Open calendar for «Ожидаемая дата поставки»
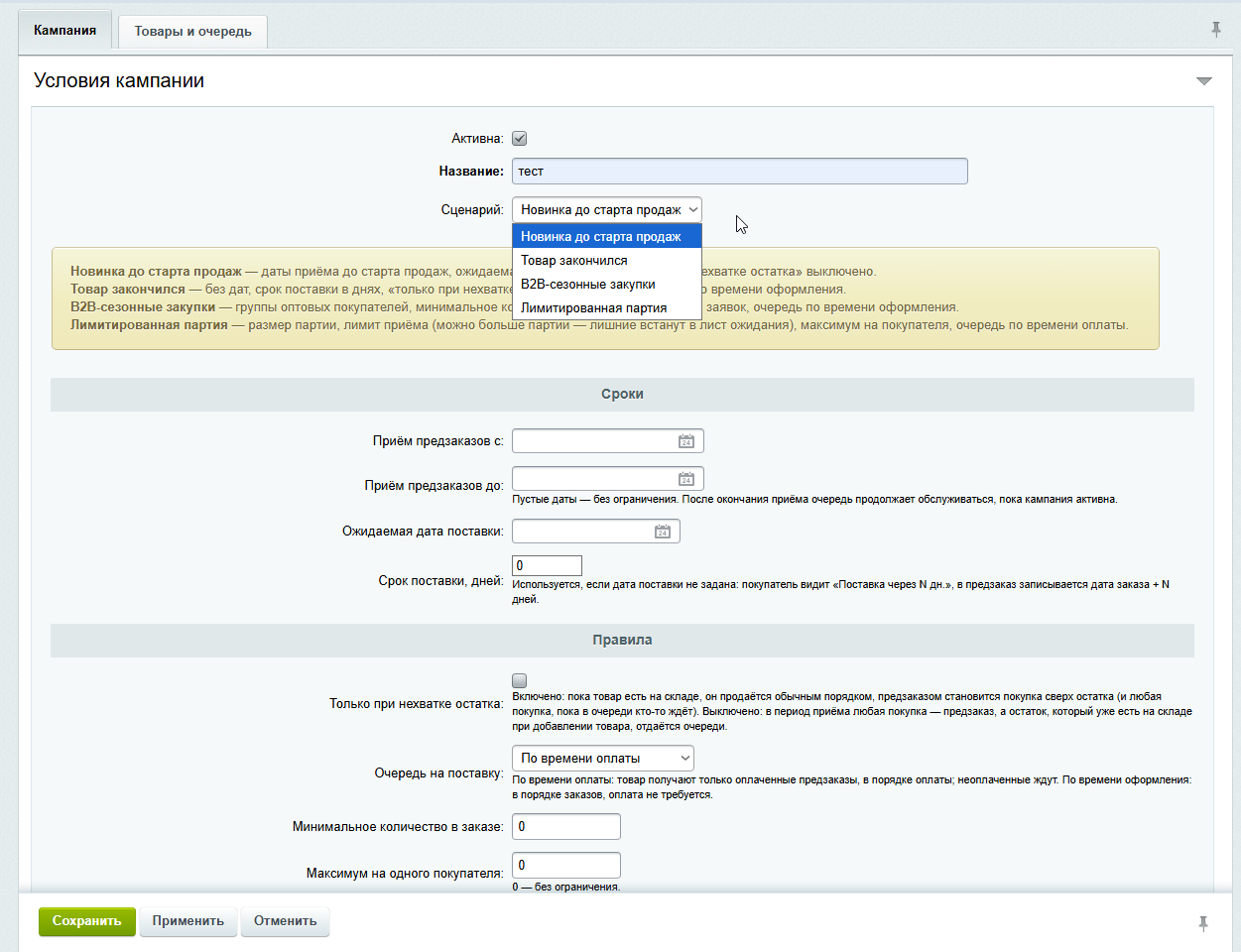This screenshot has width=1241, height=952. [663, 532]
